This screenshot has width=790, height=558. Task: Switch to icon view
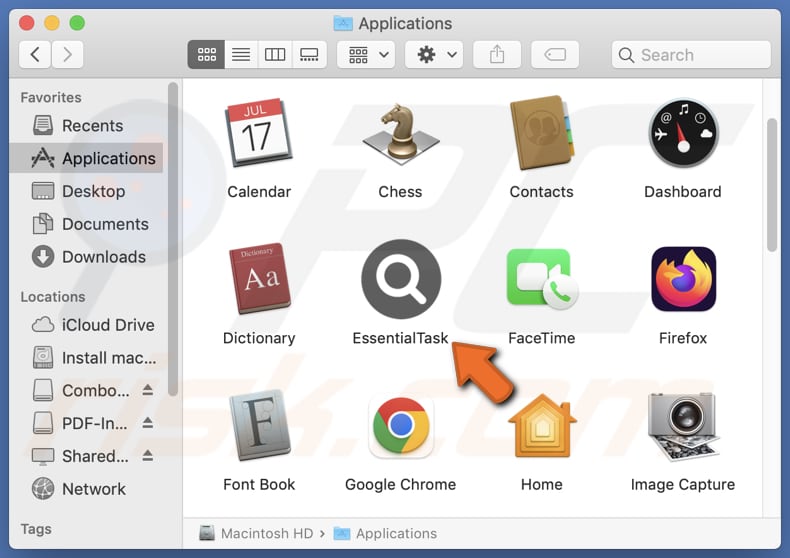click(207, 54)
